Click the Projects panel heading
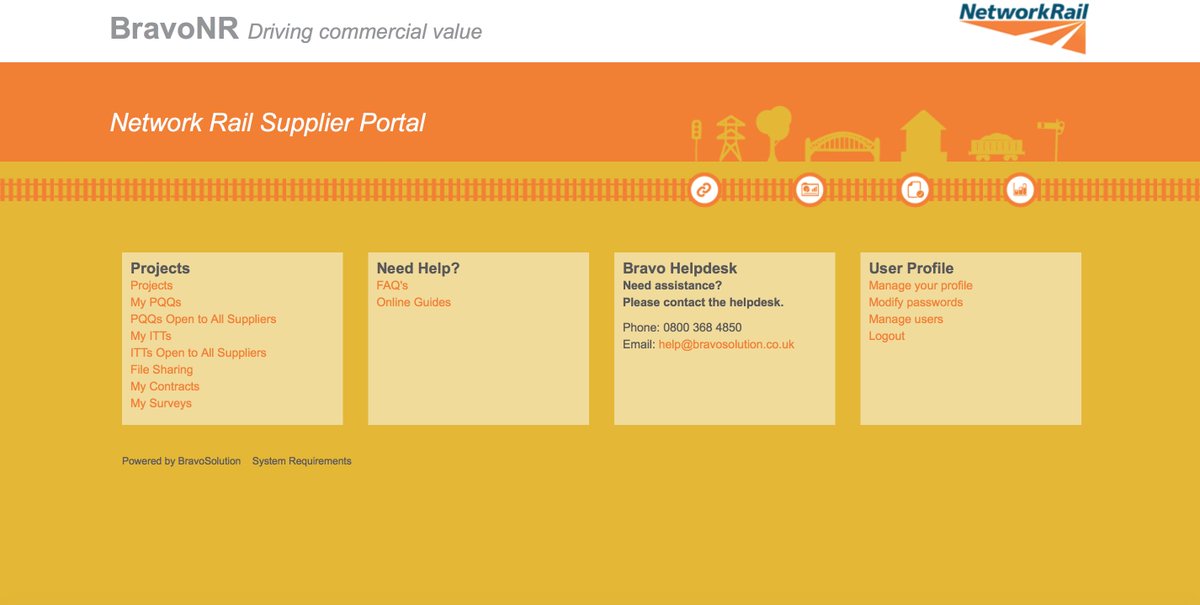The width and height of the screenshot is (1200, 605). click(160, 269)
